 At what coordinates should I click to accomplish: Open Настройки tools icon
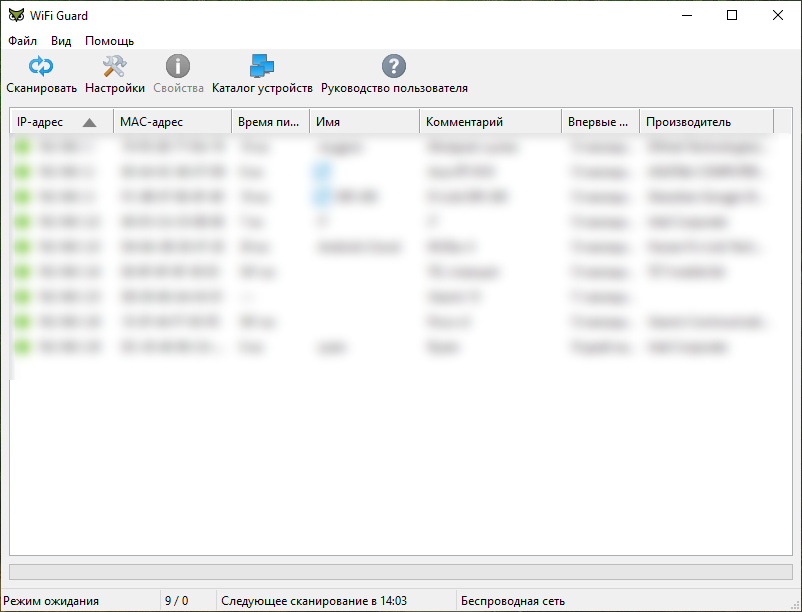(114, 67)
